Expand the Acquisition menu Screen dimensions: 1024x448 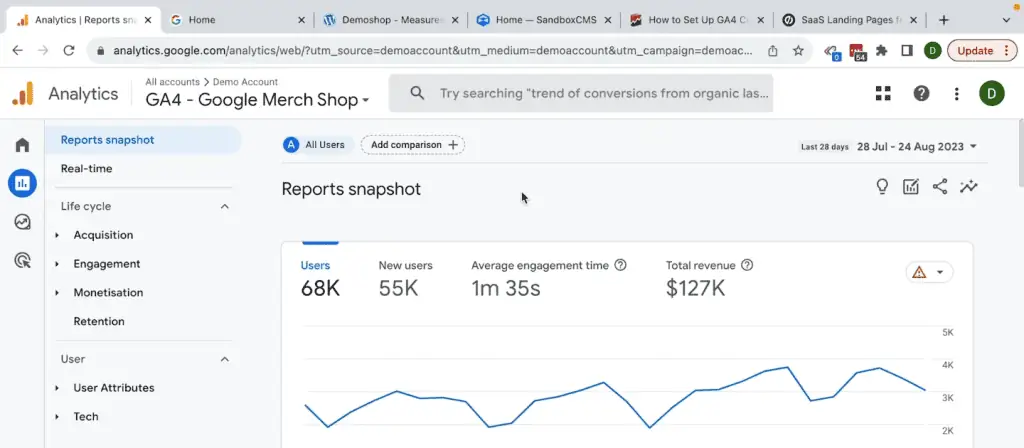(x=57, y=235)
